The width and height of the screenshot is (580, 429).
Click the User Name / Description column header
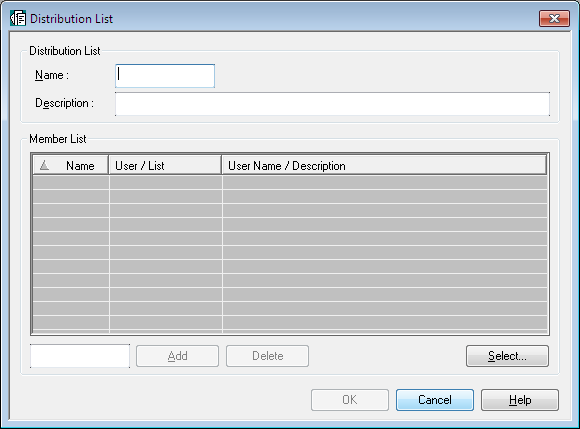pos(384,165)
